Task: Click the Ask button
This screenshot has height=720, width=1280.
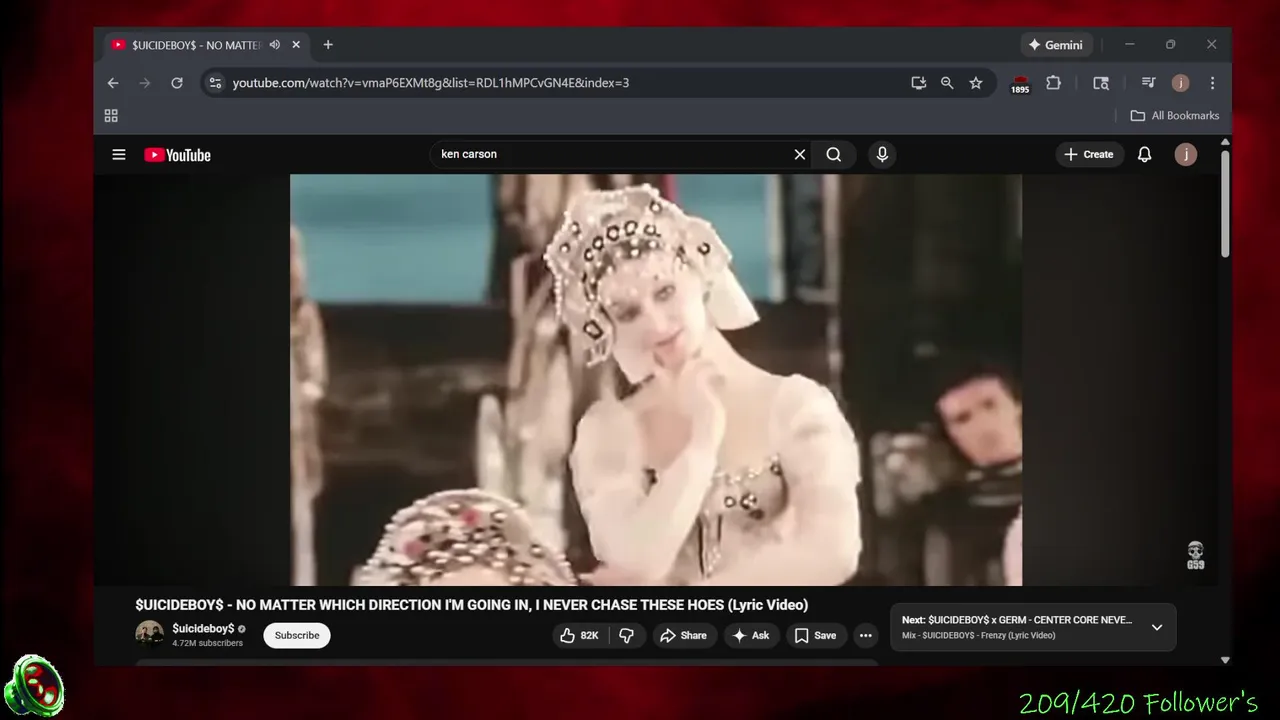Action: click(751, 635)
